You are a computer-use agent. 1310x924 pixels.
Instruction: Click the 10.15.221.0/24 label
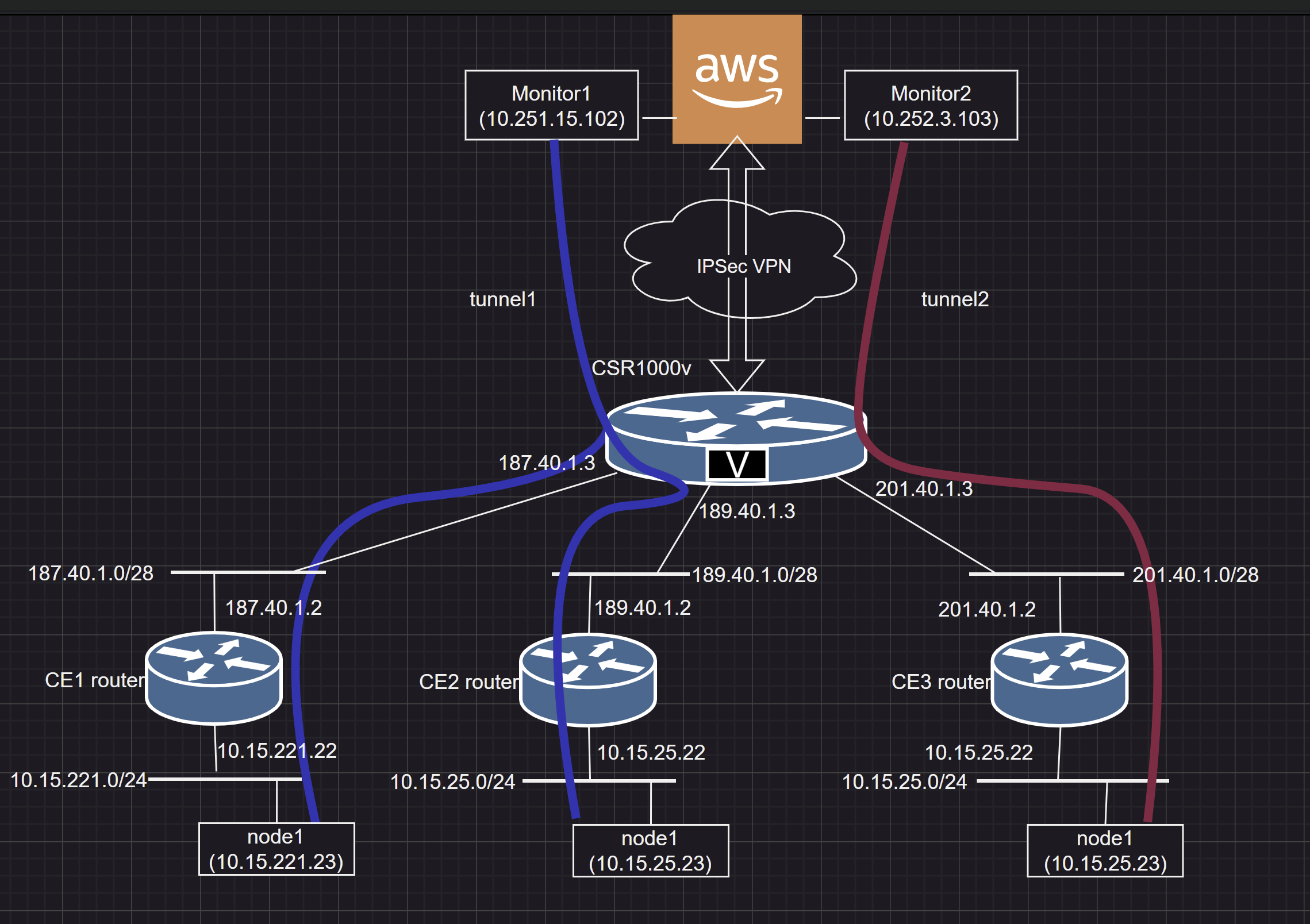coord(79,780)
